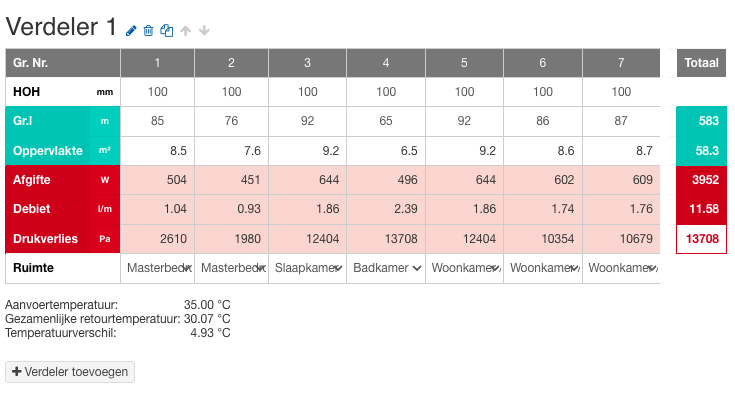Click the pencil edit icon beside Verdeler 1

pos(131,31)
